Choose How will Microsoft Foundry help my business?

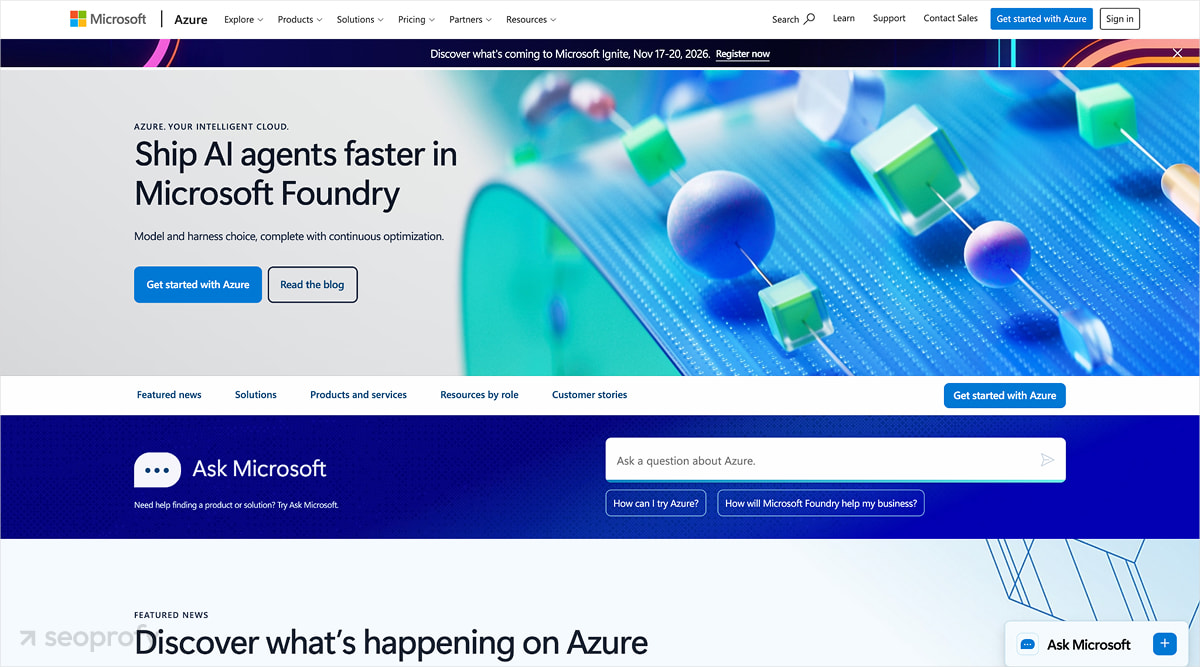(821, 503)
